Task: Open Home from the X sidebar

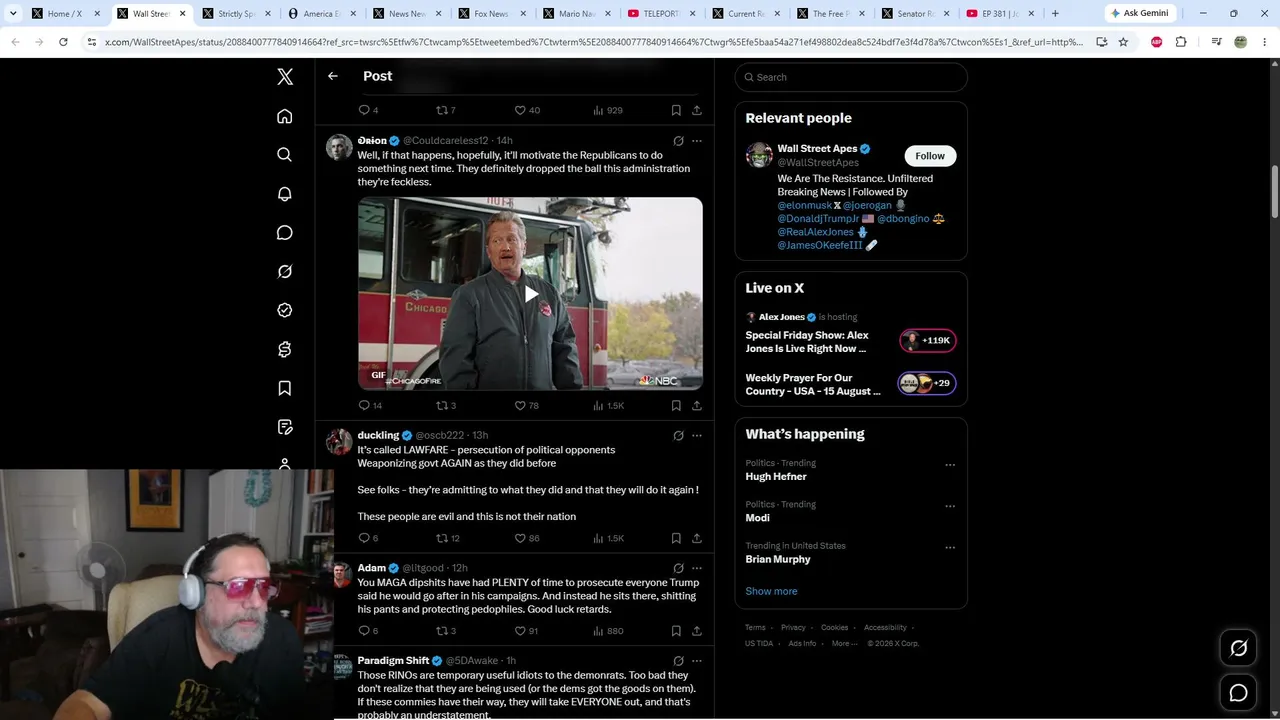Action: coord(285,116)
